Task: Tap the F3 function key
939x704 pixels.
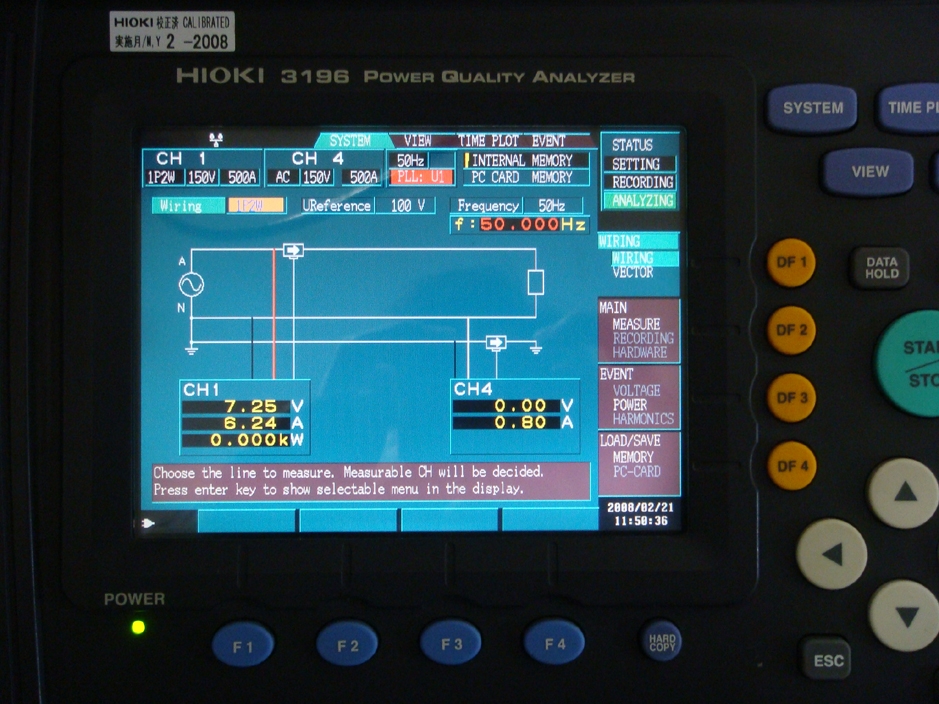Action: pos(451,643)
